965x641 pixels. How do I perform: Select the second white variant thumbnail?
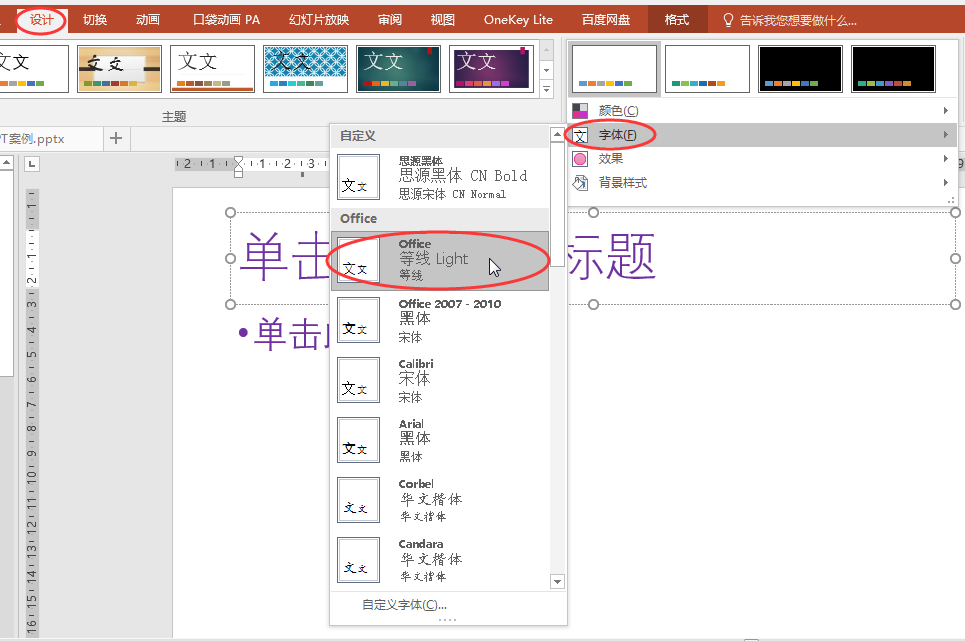click(707, 69)
